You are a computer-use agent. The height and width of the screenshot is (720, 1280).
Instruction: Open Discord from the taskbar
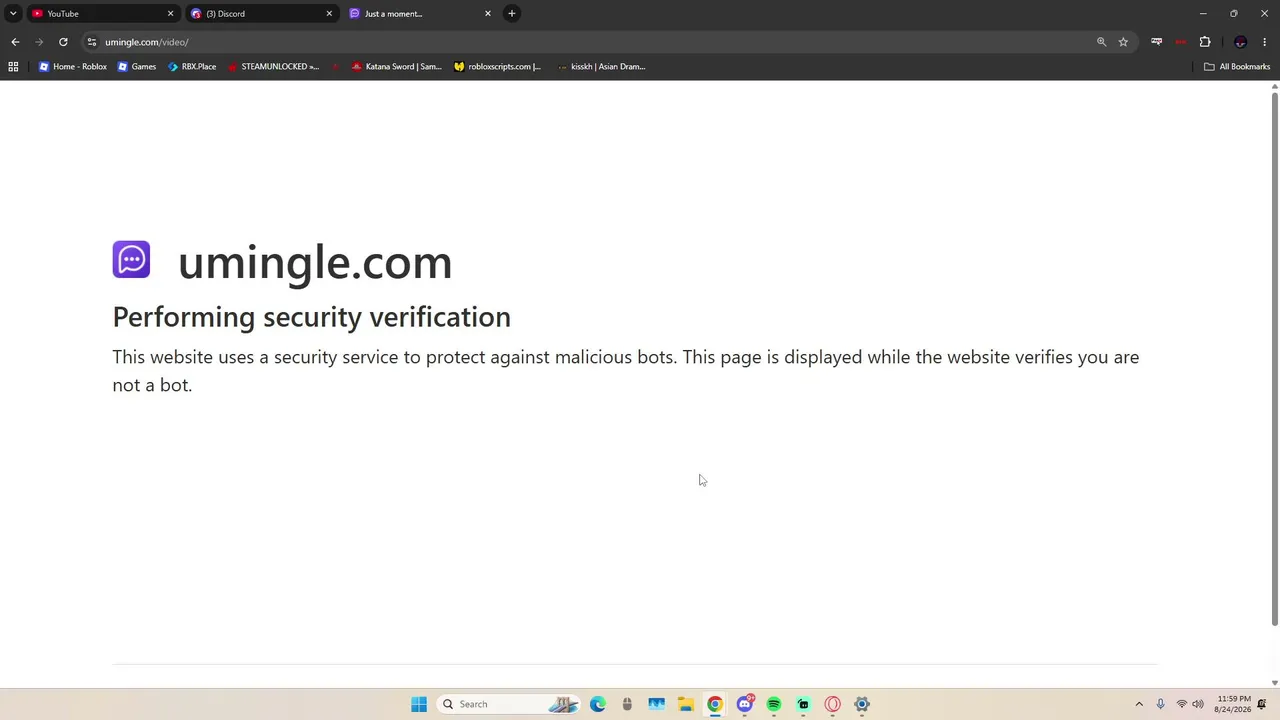[745, 704]
